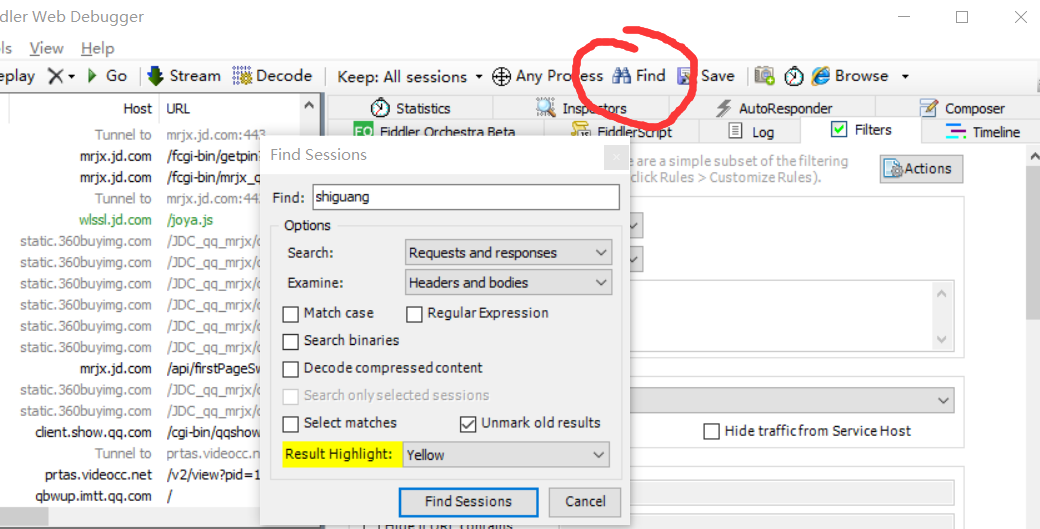The image size is (1040, 529).
Task: Switch to the Statistics tab
Action: pos(410,108)
